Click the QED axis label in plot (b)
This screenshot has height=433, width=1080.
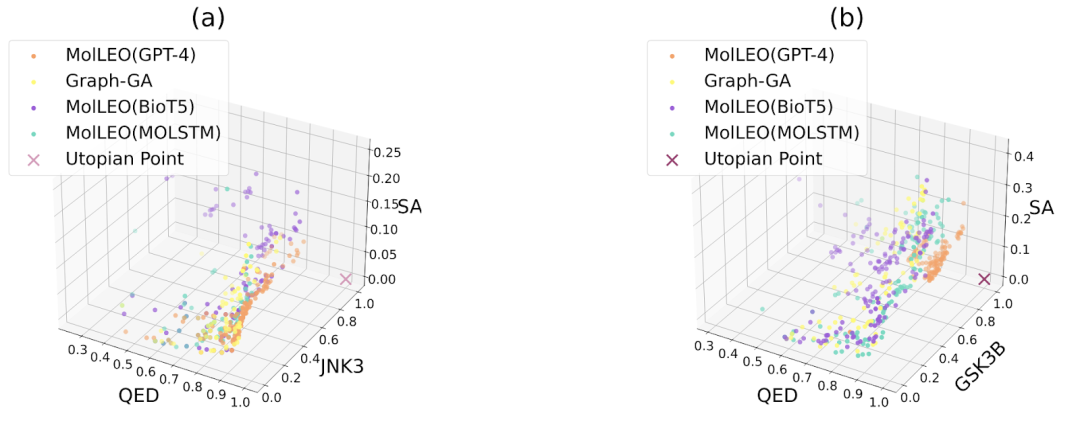[x=777, y=394]
